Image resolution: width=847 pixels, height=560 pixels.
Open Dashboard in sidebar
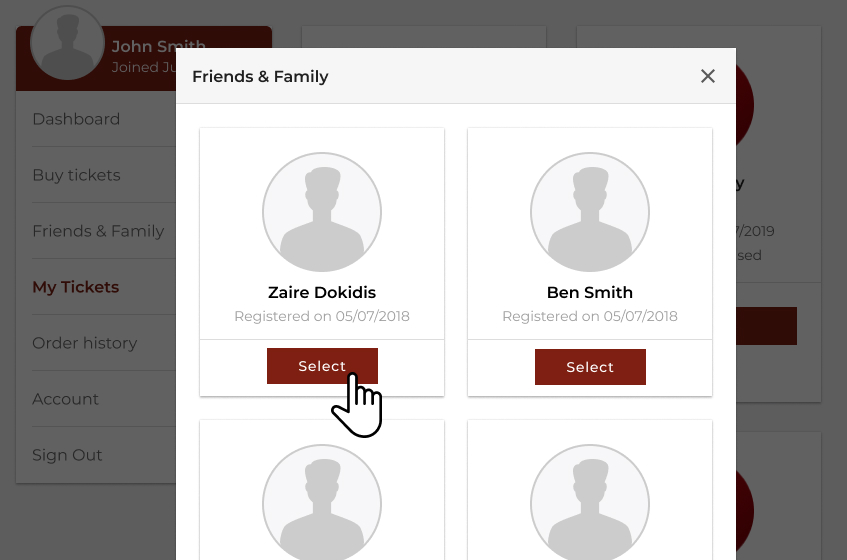(76, 119)
